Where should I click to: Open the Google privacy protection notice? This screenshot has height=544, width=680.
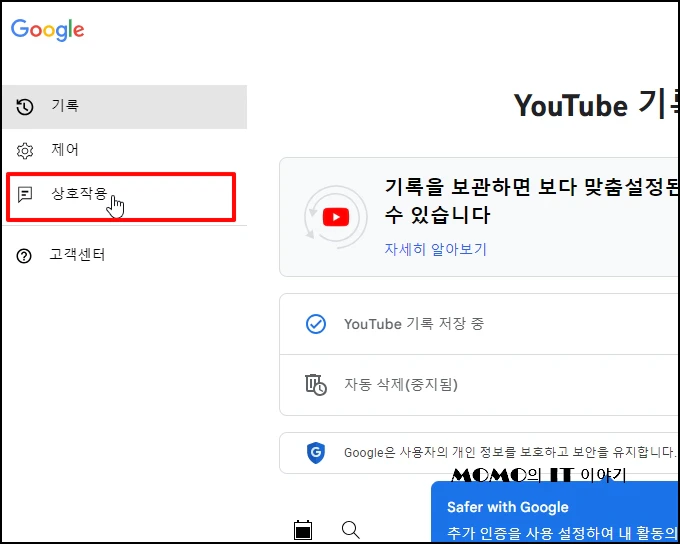click(479, 453)
